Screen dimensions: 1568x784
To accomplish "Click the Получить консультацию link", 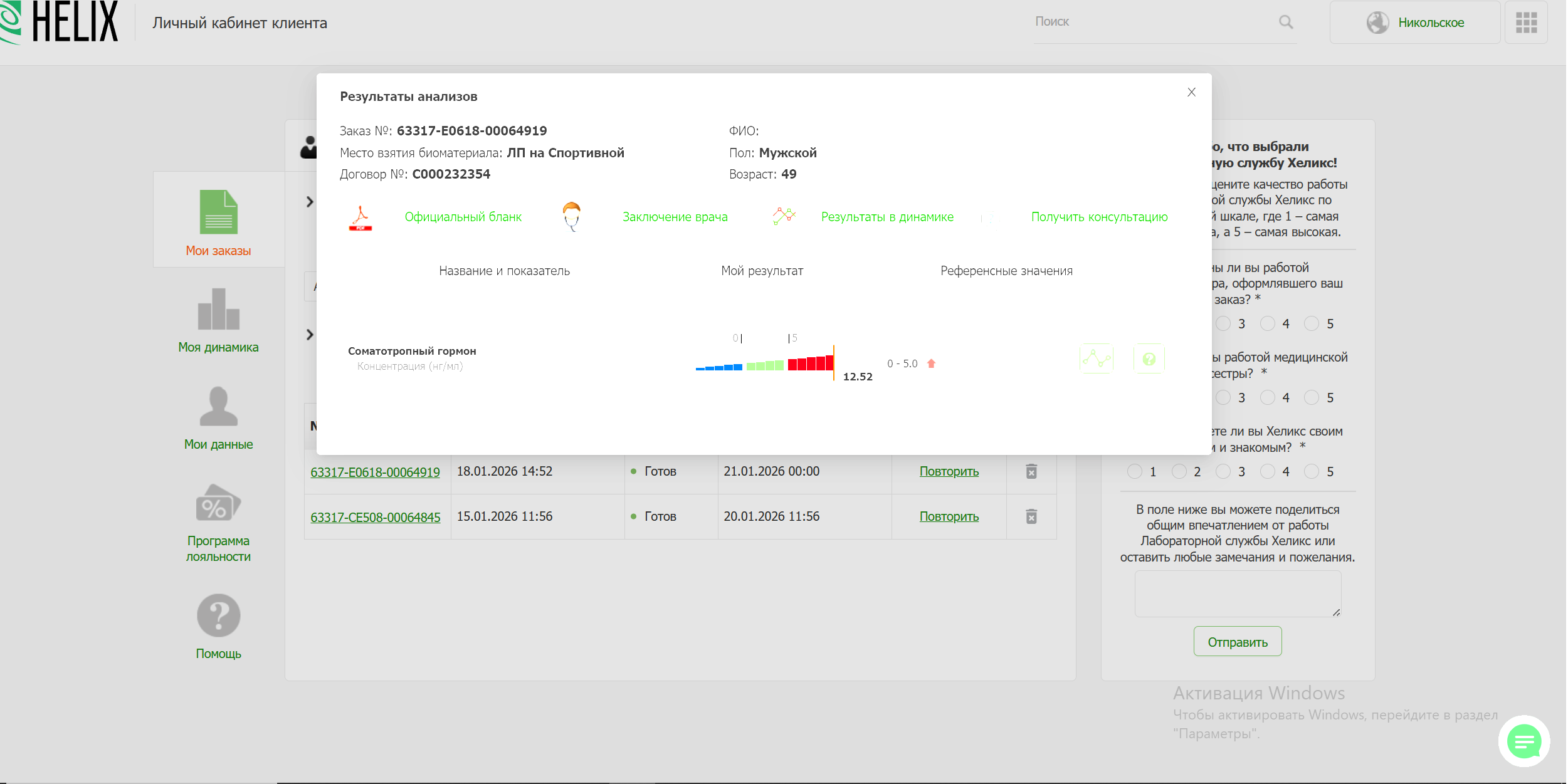I will click(x=1099, y=217).
